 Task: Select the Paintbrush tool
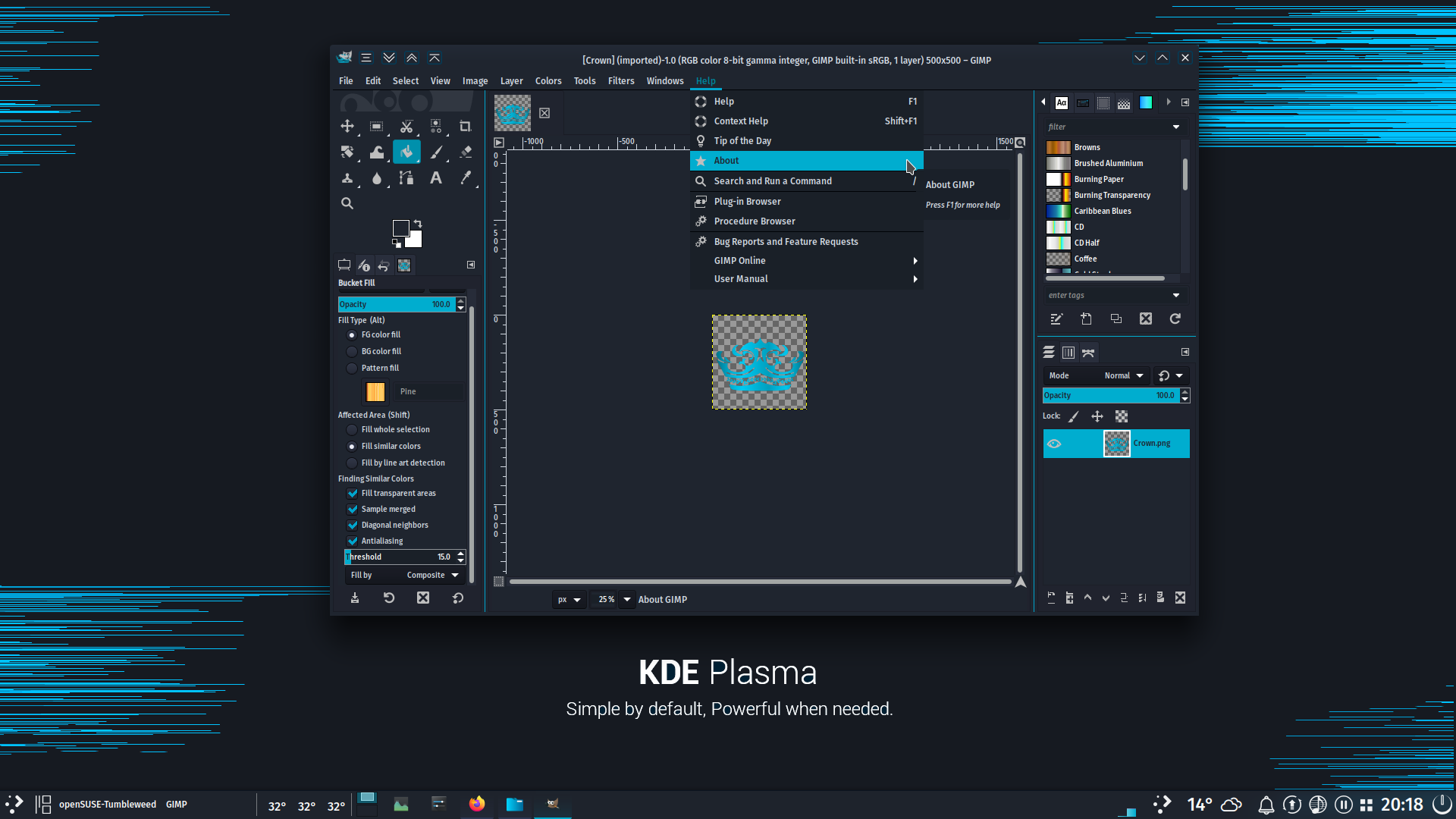[x=436, y=152]
